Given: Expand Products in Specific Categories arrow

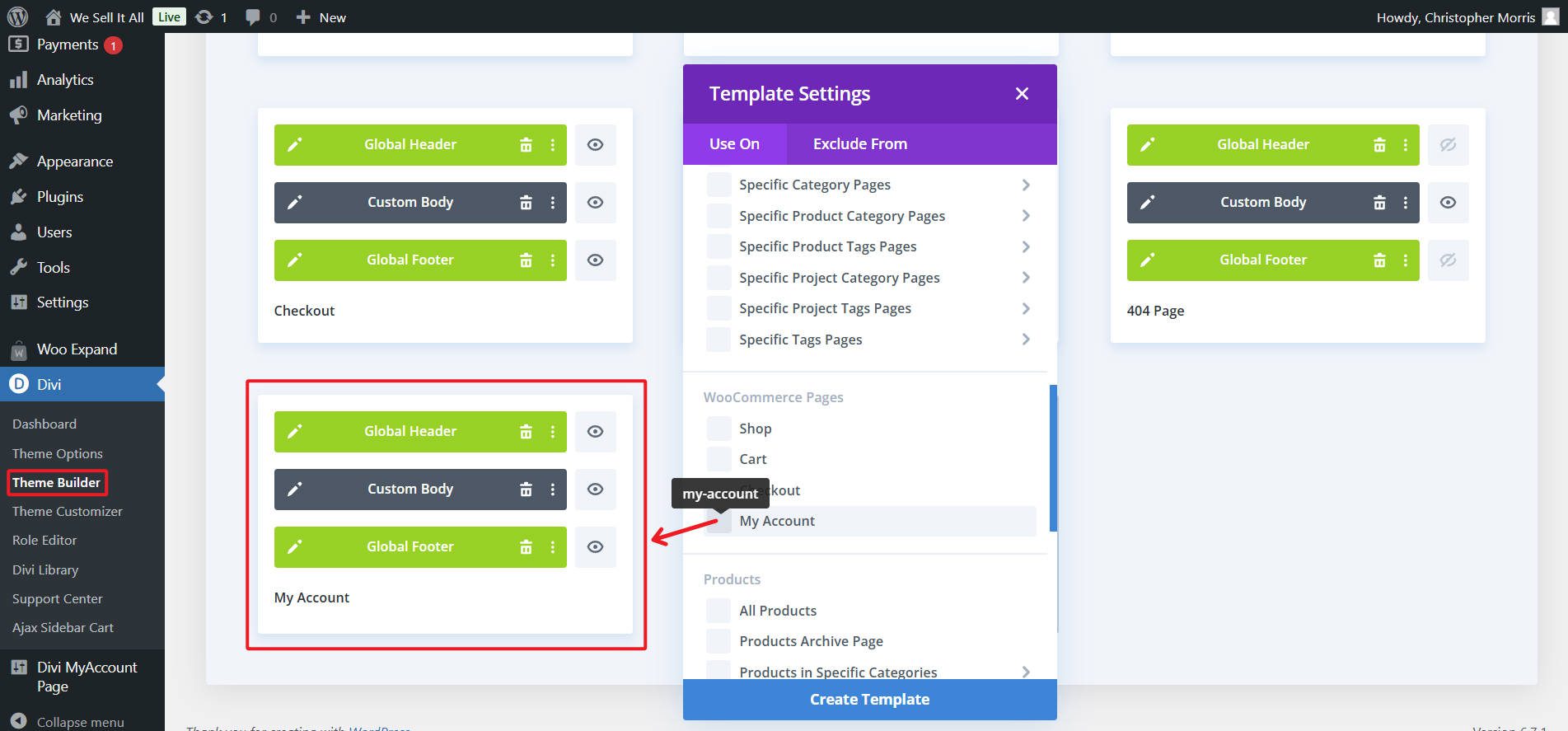Looking at the screenshot, I should pos(1026,672).
